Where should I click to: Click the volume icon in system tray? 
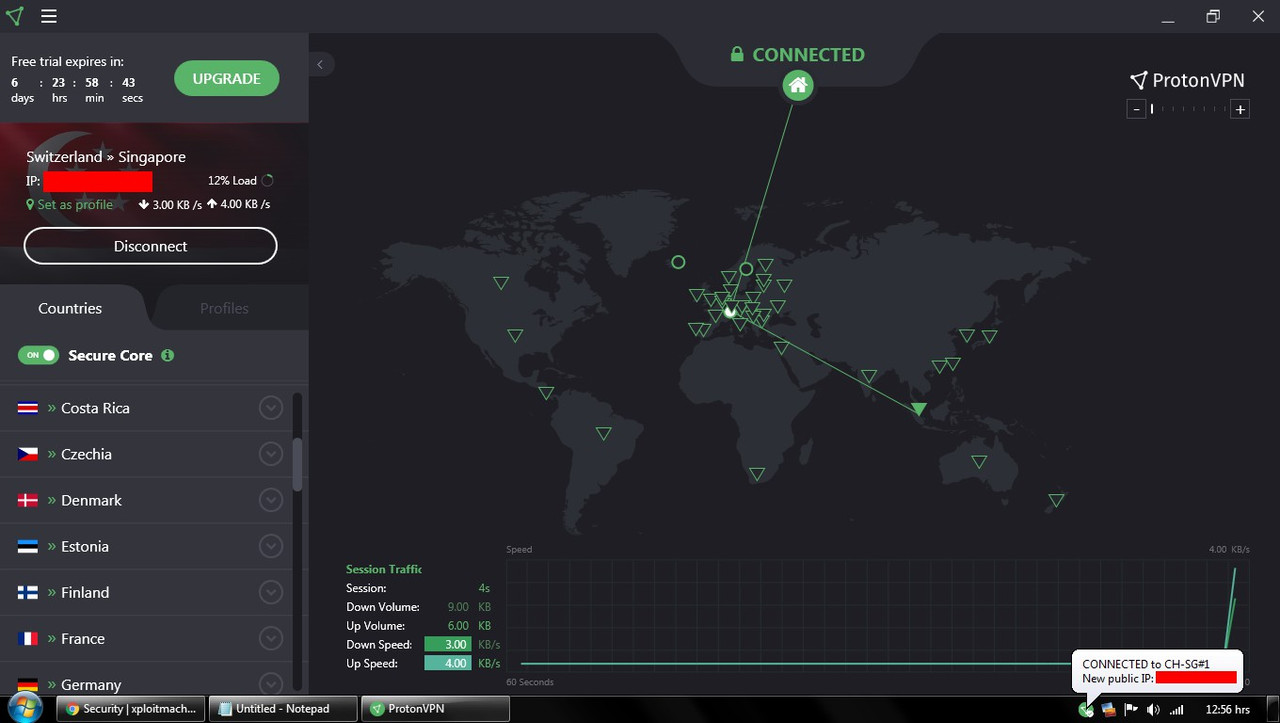click(x=1153, y=709)
